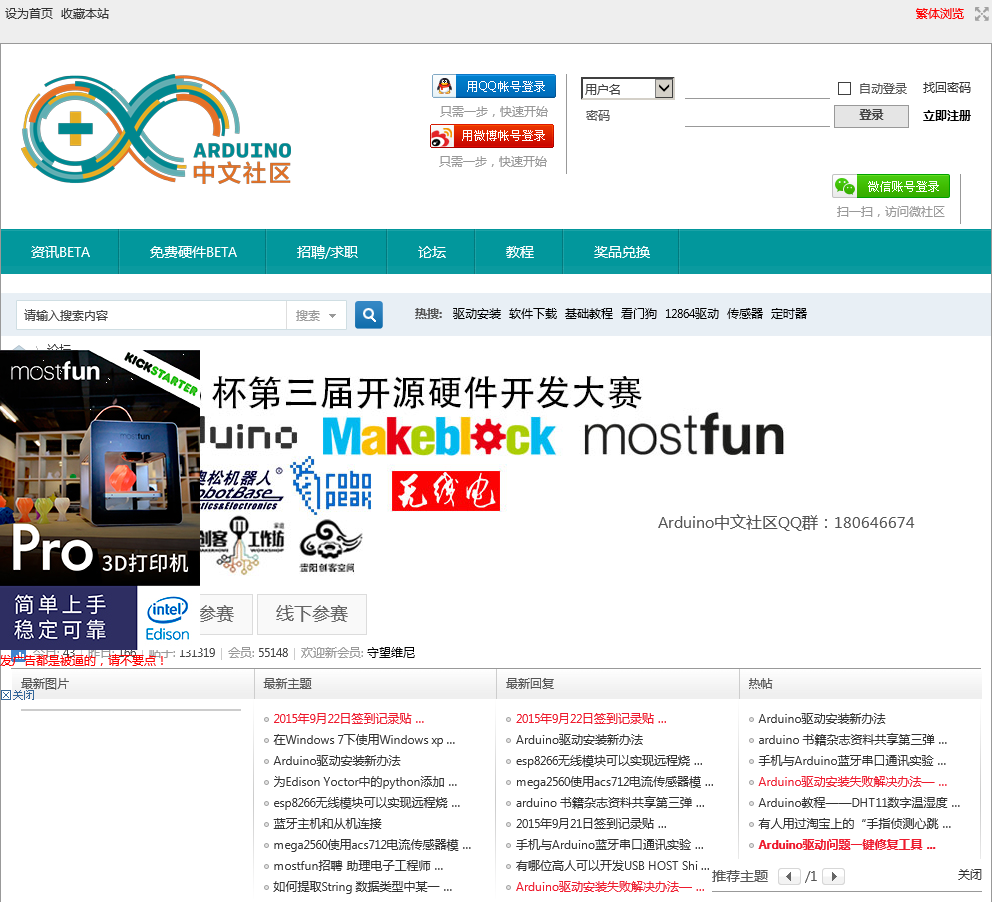Click the QQ penguin login icon
The height and width of the screenshot is (902, 992).
pos(444,86)
